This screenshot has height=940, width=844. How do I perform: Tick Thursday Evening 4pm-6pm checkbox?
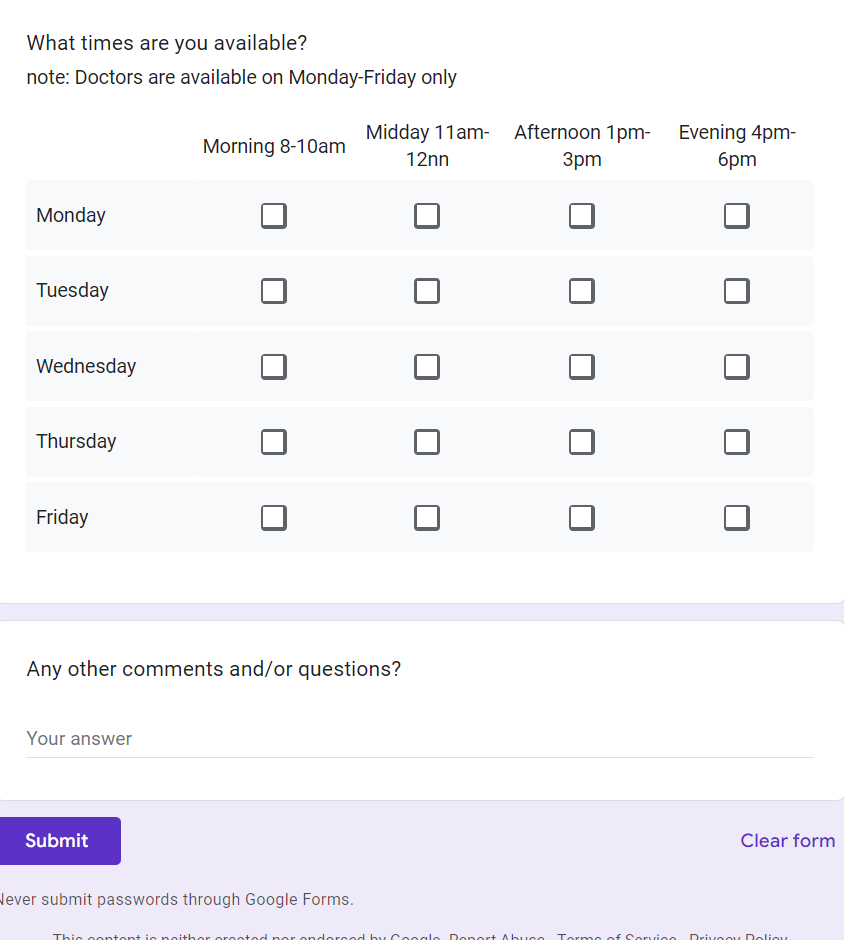point(737,442)
